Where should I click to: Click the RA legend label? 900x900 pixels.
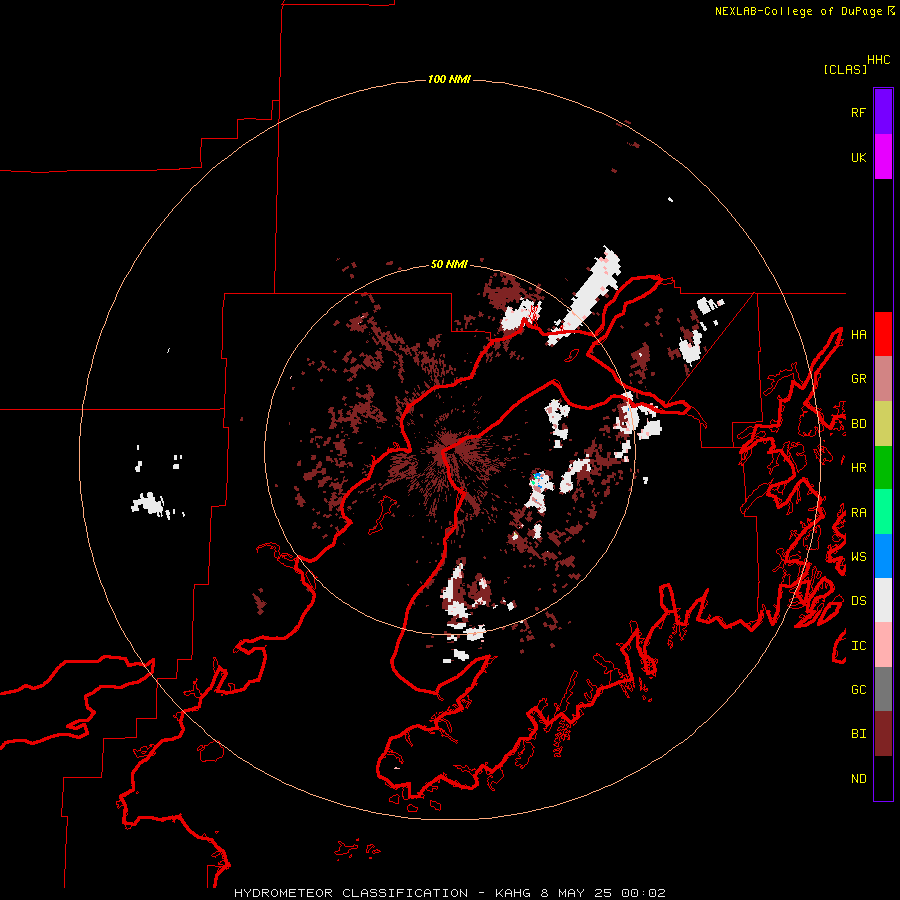coord(858,513)
